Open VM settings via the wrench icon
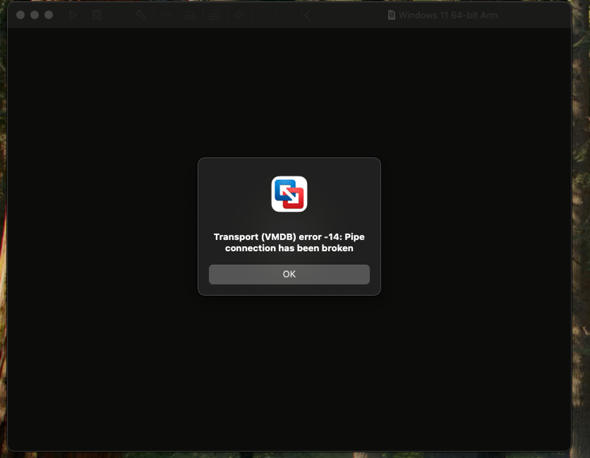This screenshot has width=590, height=458. tap(141, 15)
